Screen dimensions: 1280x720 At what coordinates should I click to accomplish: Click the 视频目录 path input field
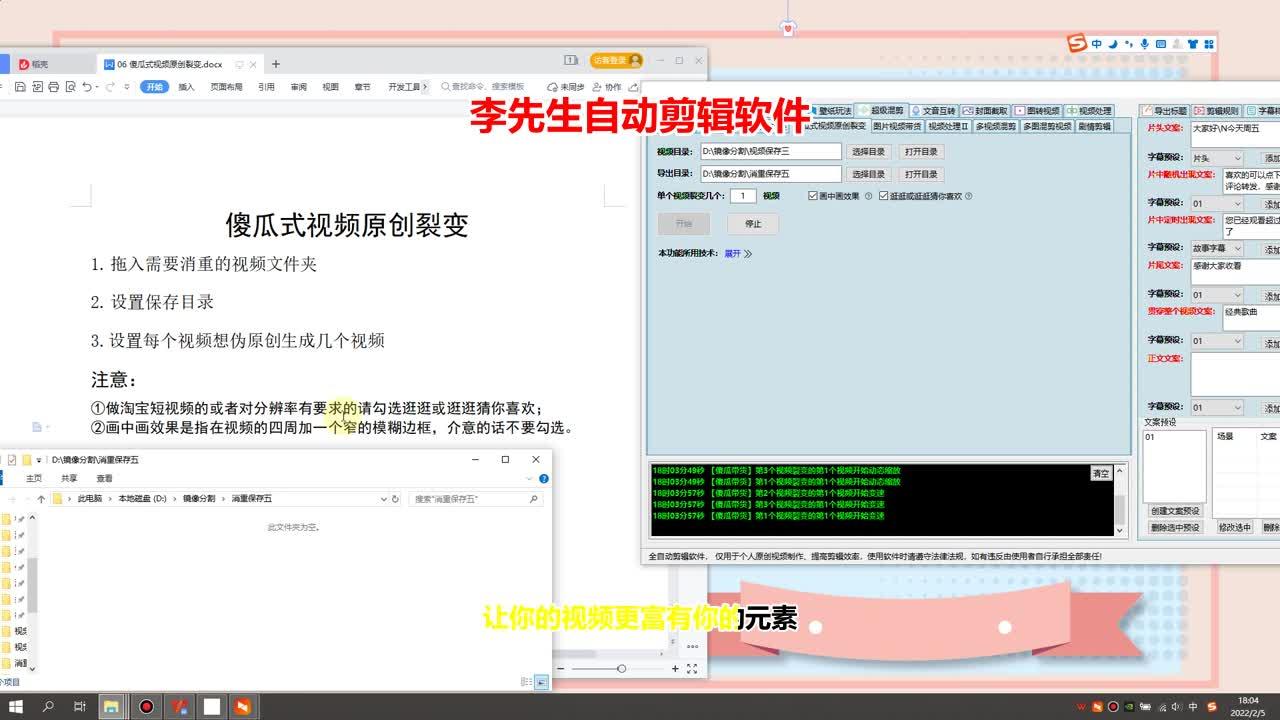[770, 152]
